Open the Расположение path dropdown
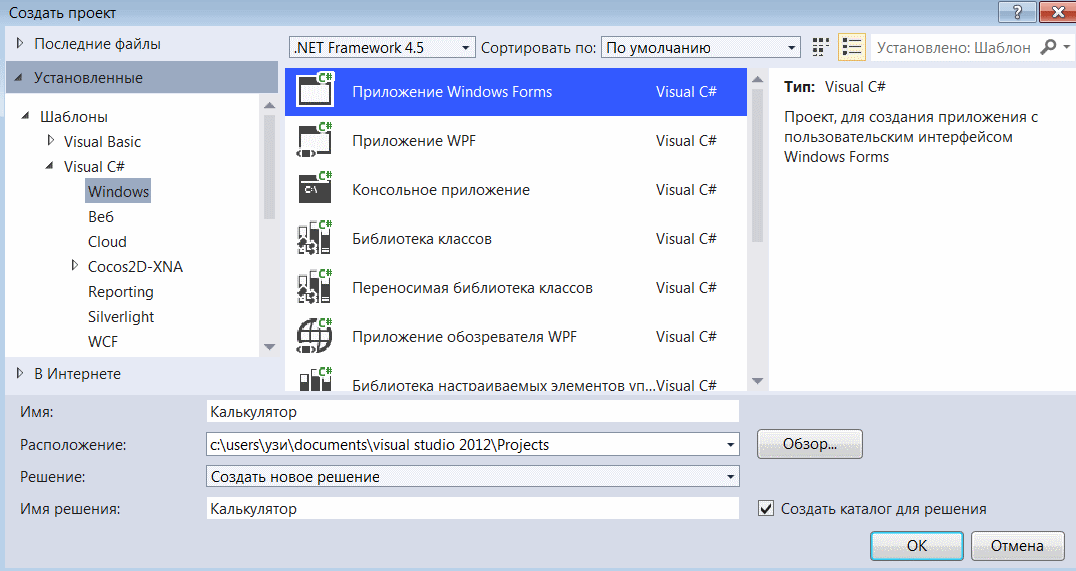The width and height of the screenshot is (1076, 571). click(x=730, y=445)
